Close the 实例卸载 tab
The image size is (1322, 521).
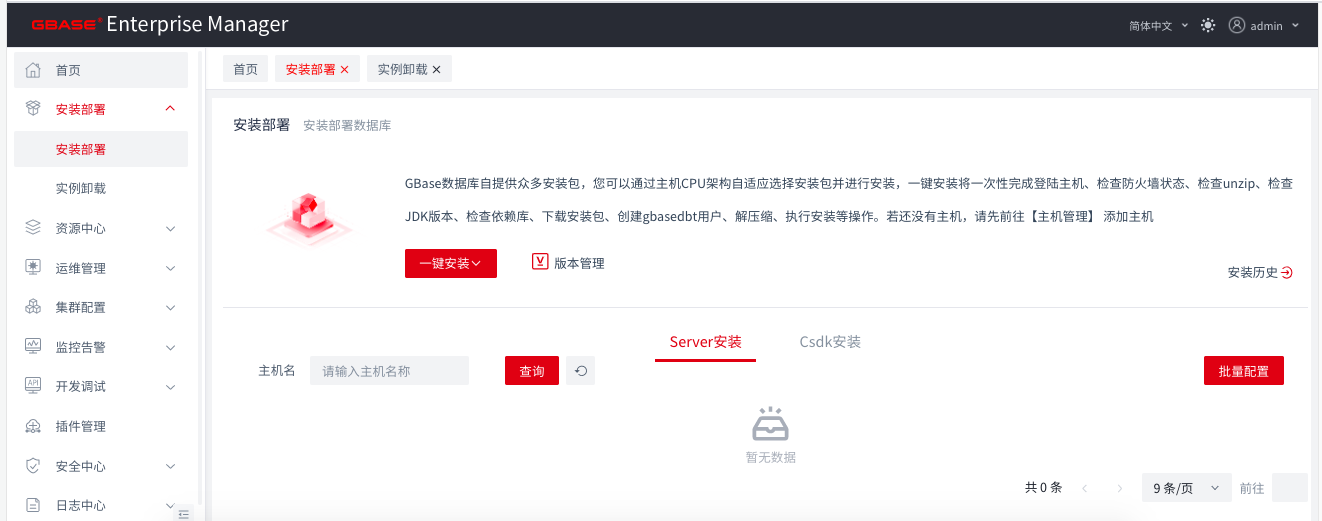click(436, 70)
